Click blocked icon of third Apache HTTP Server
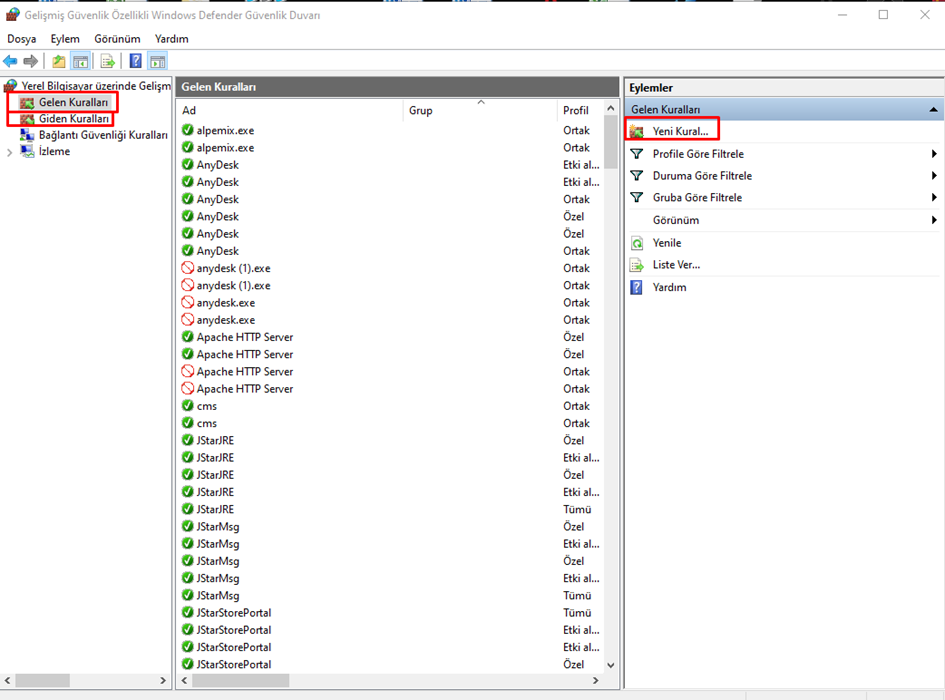Screen dimensions: 945x700 tap(187, 371)
